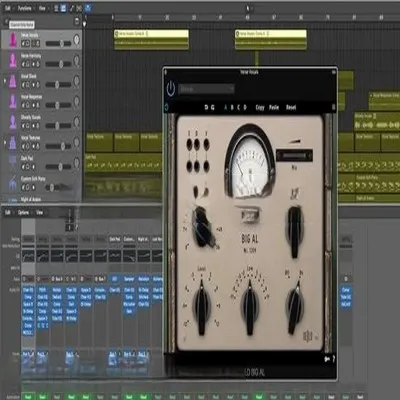This screenshot has height=400, width=400.
Task: Click Vocal Textures track icon
Action: [x=13, y=143]
